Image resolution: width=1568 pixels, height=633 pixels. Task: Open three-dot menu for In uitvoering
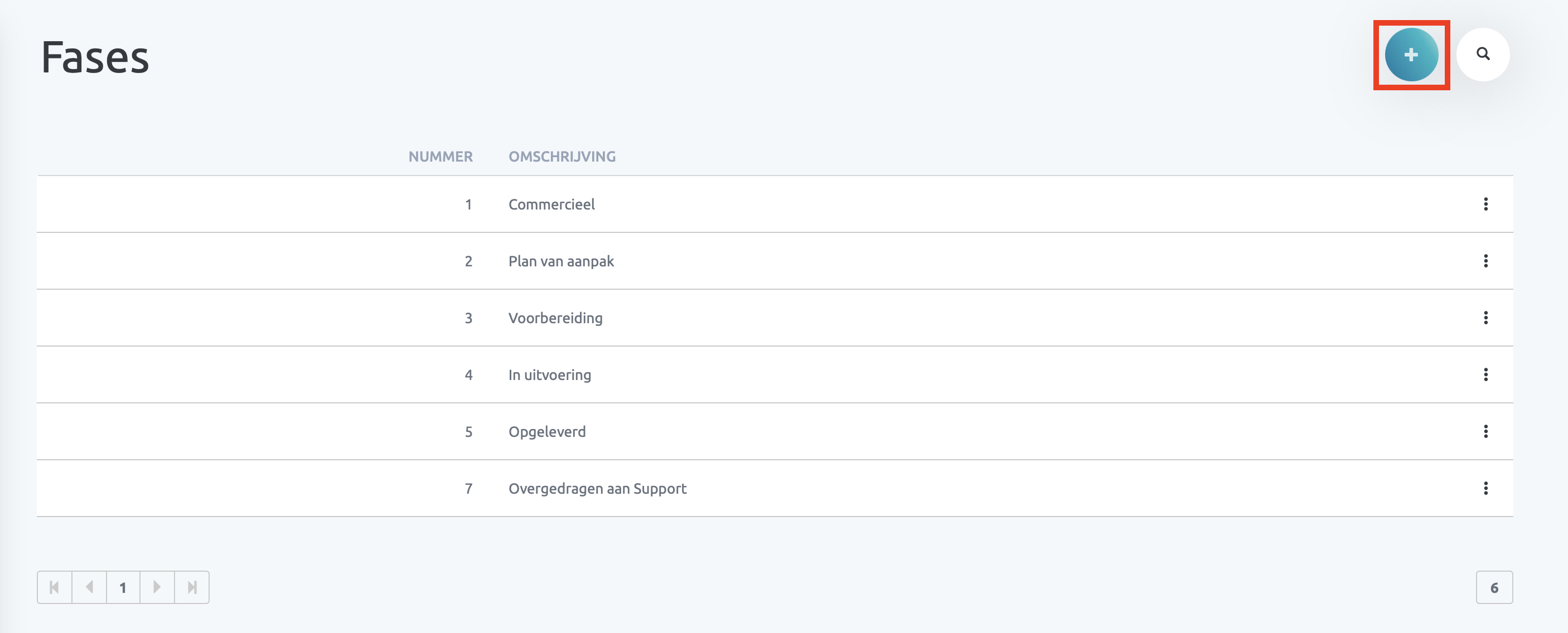click(x=1485, y=374)
